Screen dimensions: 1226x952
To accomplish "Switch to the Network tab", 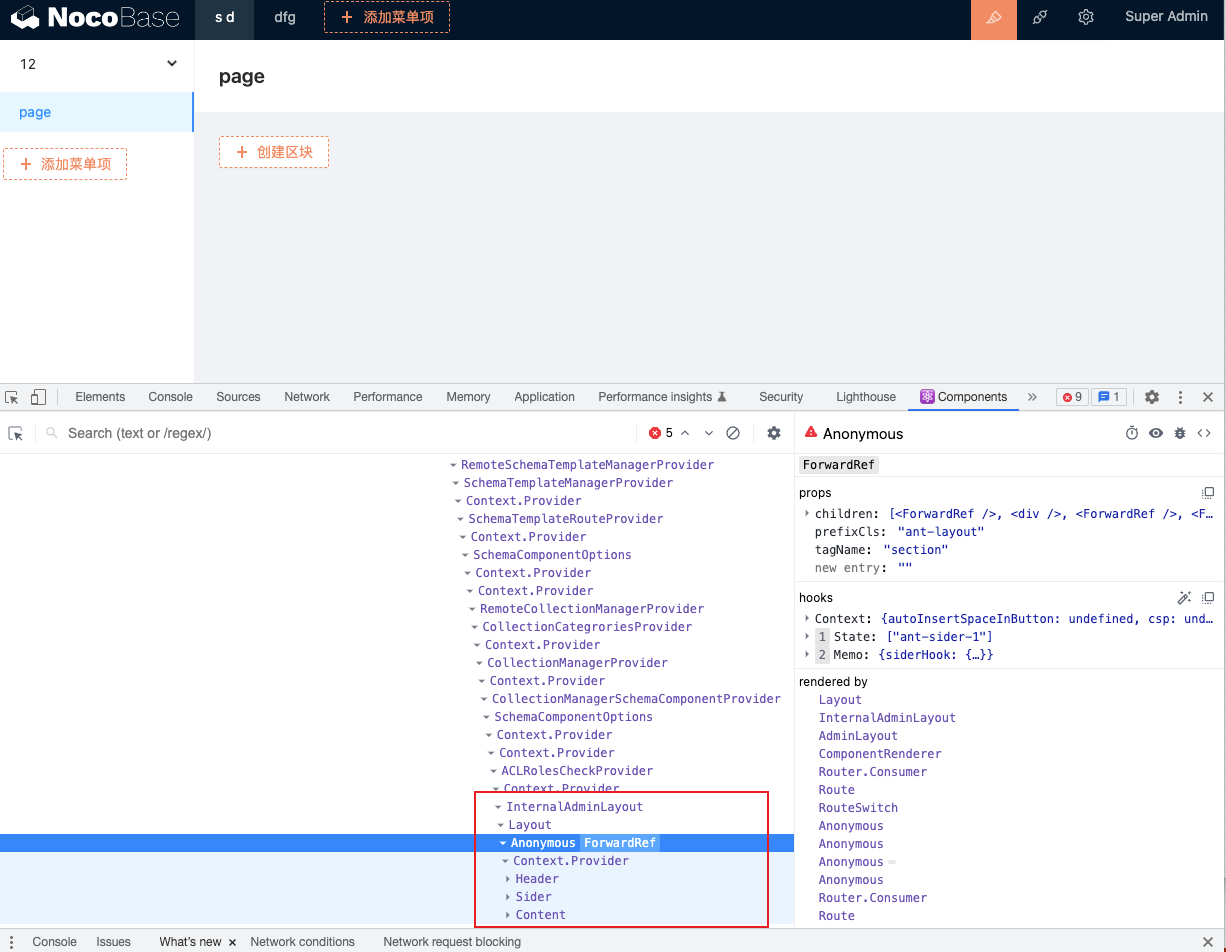I will coord(306,397).
